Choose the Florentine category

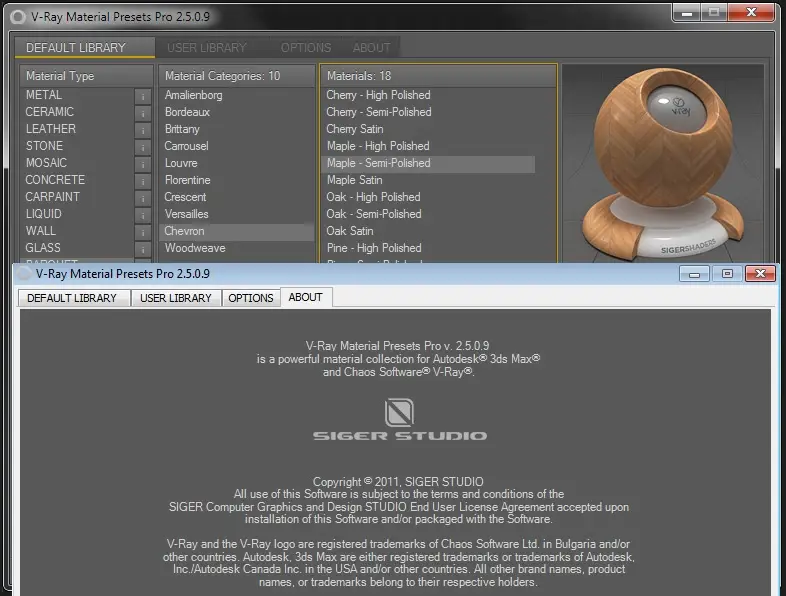236,180
